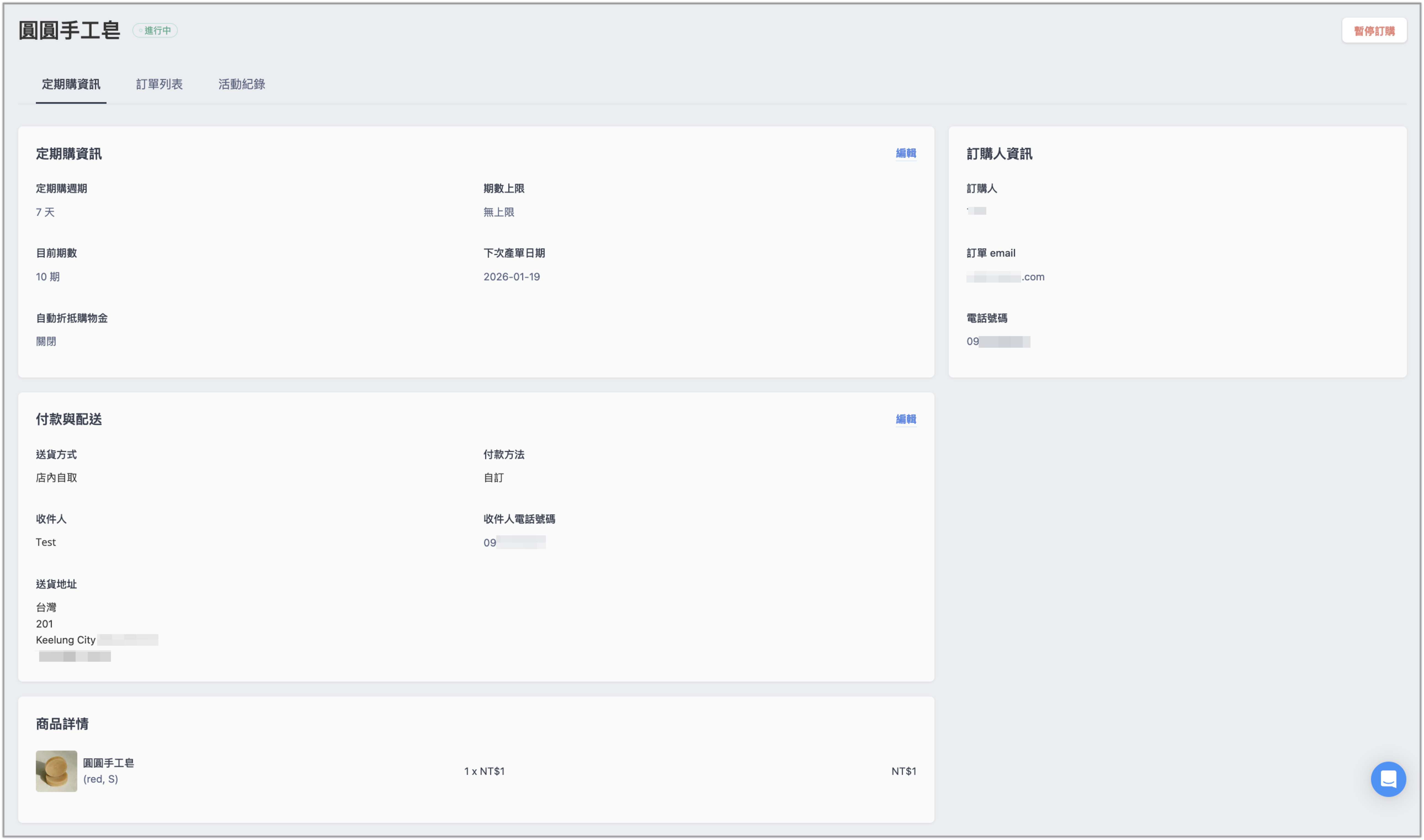
Task: Edit the 定期購資訊 section
Action: [905, 153]
